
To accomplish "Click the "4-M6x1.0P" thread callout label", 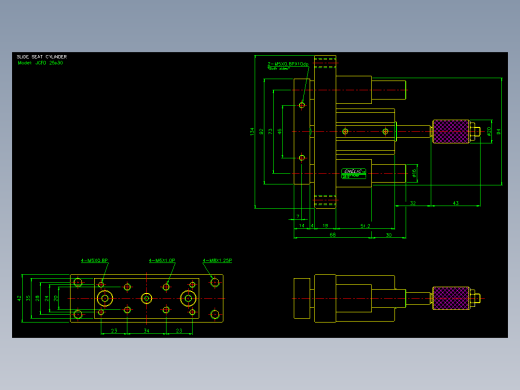I will pyautogui.click(x=162, y=260).
